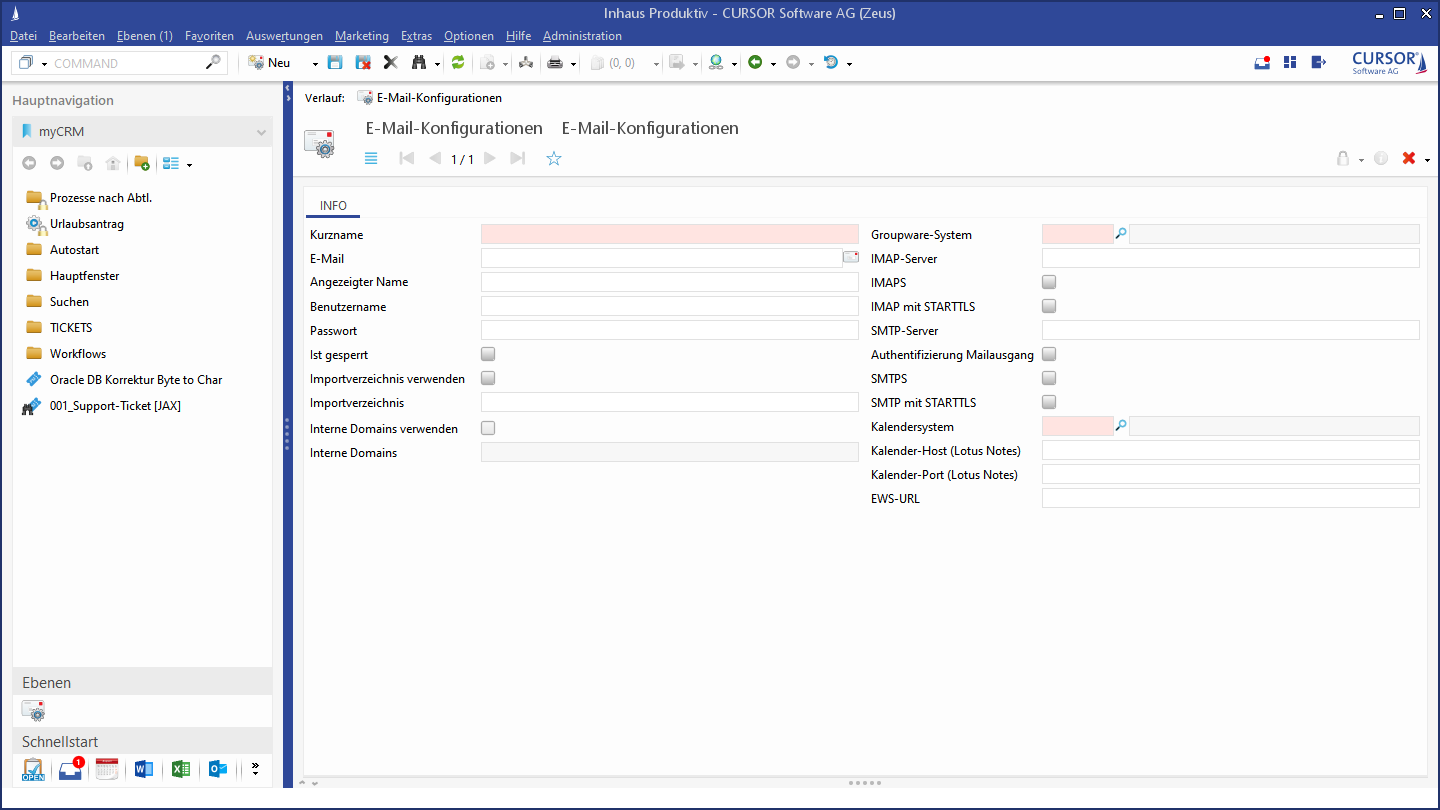Viewport: 1440px width, 810px height.
Task: Check the IMAPS checkbox
Action: [x=1049, y=283]
